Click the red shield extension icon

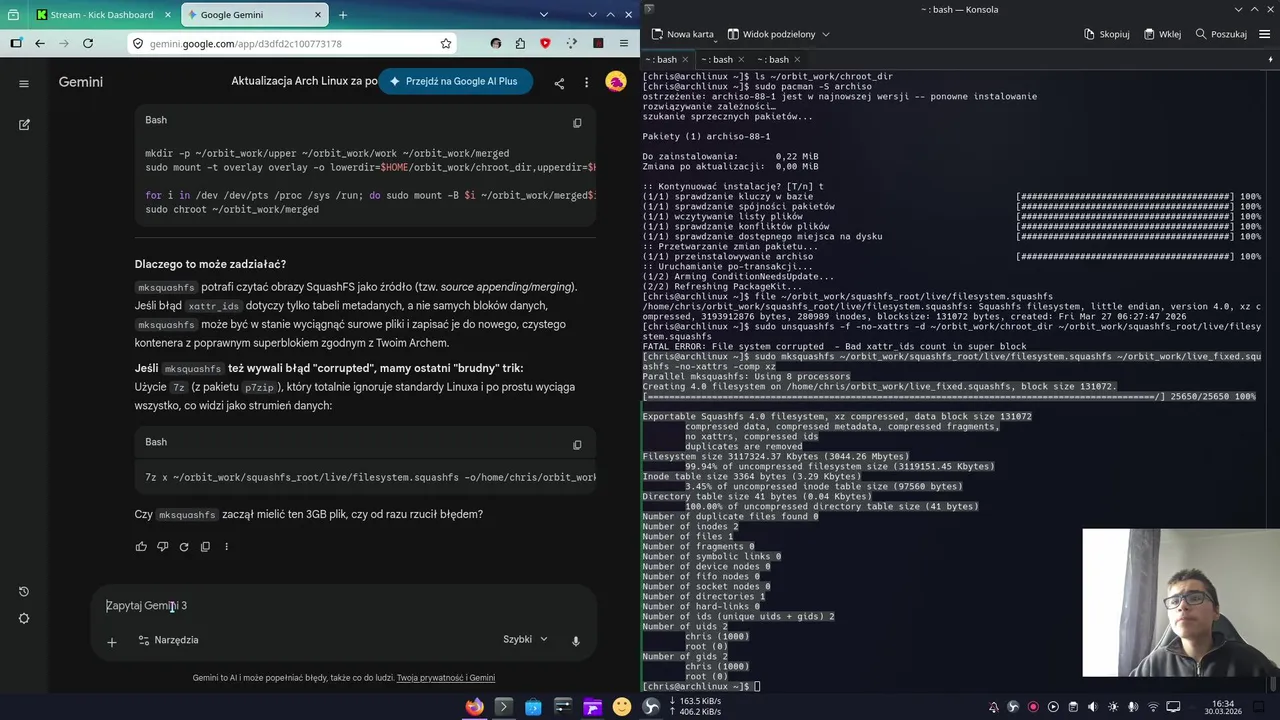(546, 43)
